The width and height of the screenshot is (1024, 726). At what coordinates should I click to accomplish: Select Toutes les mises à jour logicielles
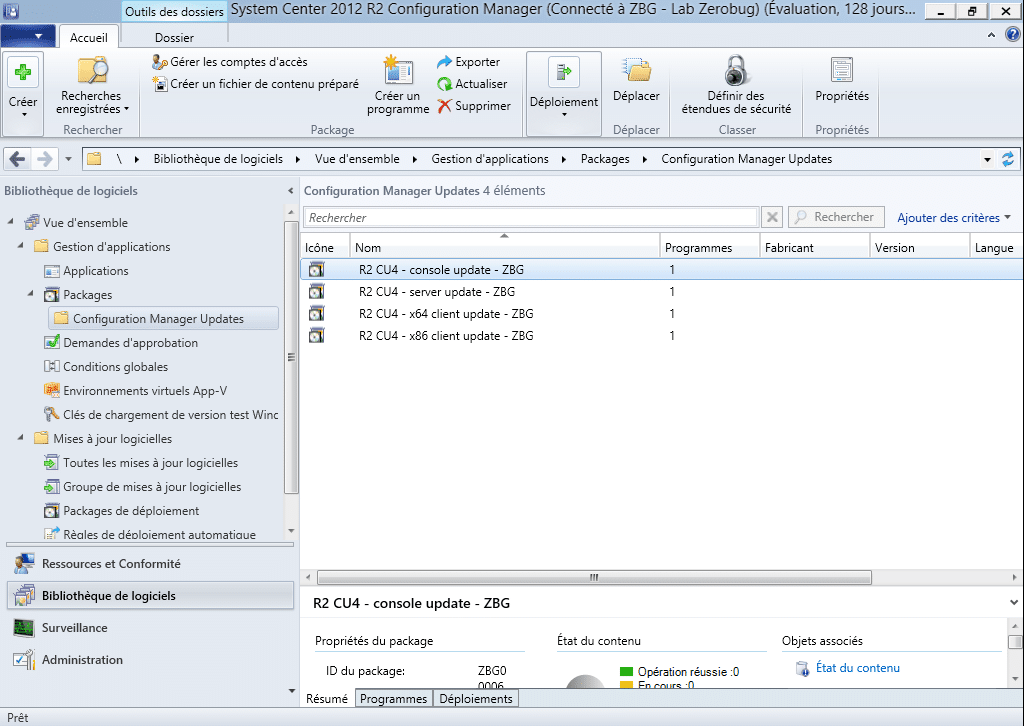pos(150,463)
